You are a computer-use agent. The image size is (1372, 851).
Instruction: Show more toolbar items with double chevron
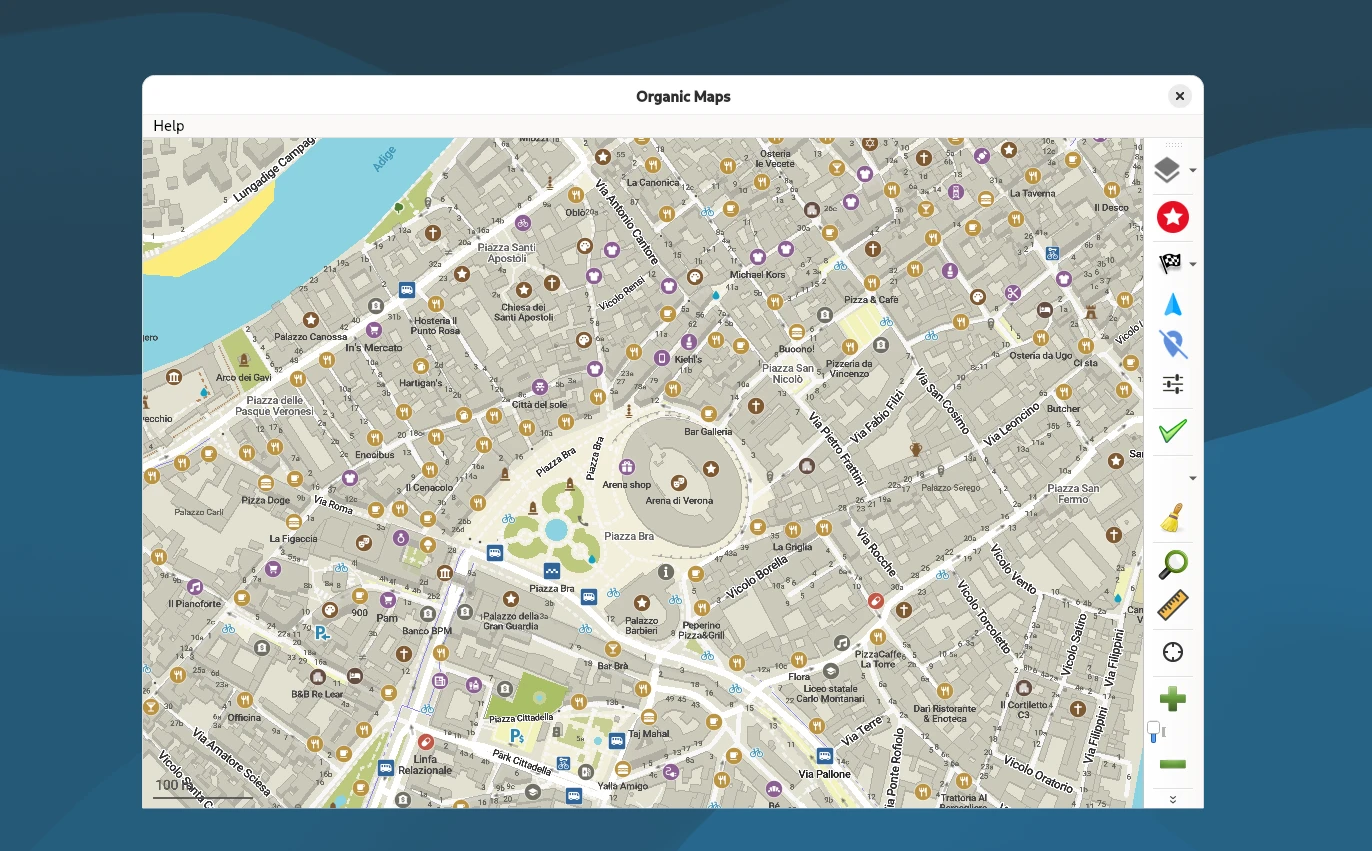click(1173, 798)
